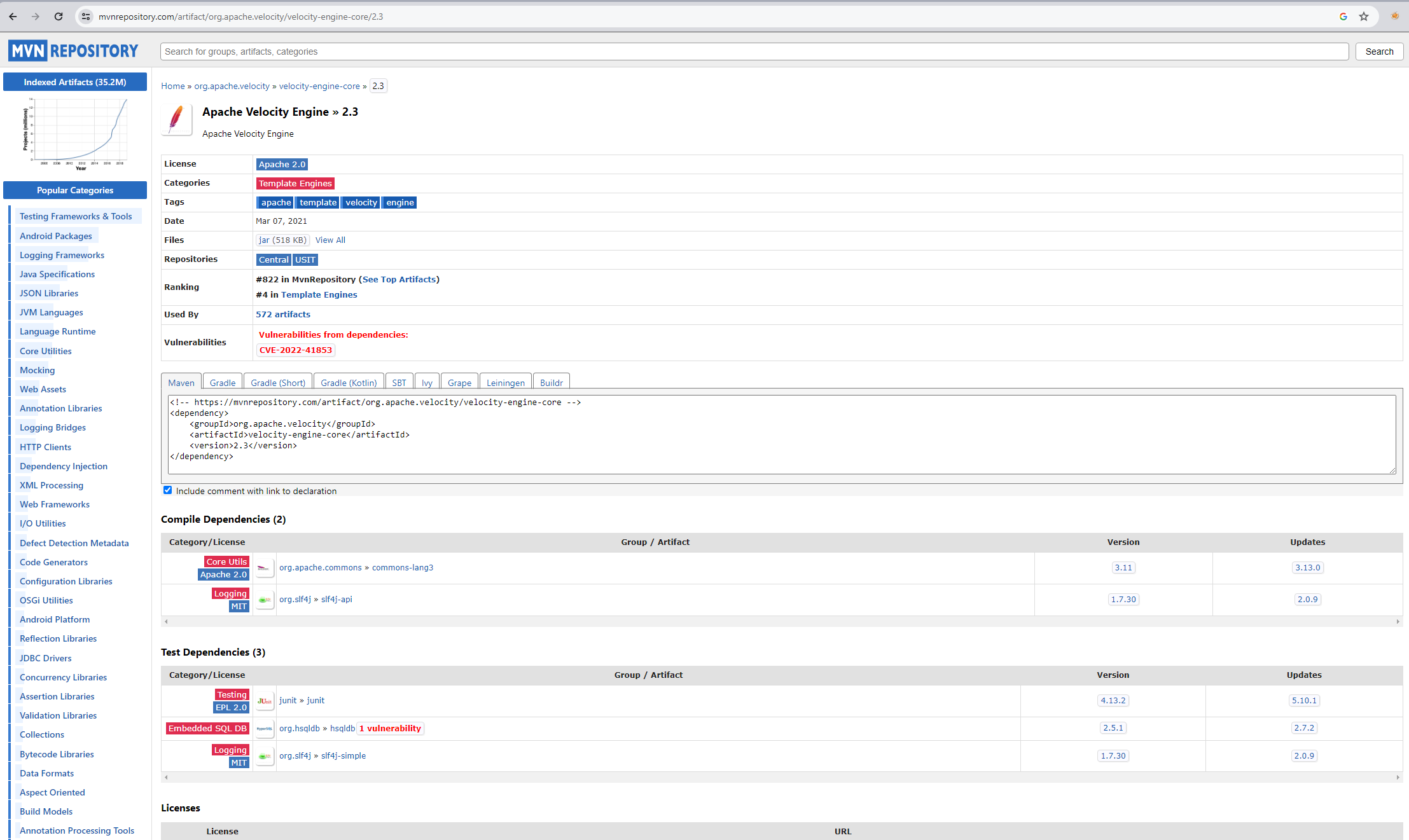Image resolution: width=1409 pixels, height=840 pixels.
Task: Click the commons-lang3 artifact icon
Action: click(x=265, y=568)
